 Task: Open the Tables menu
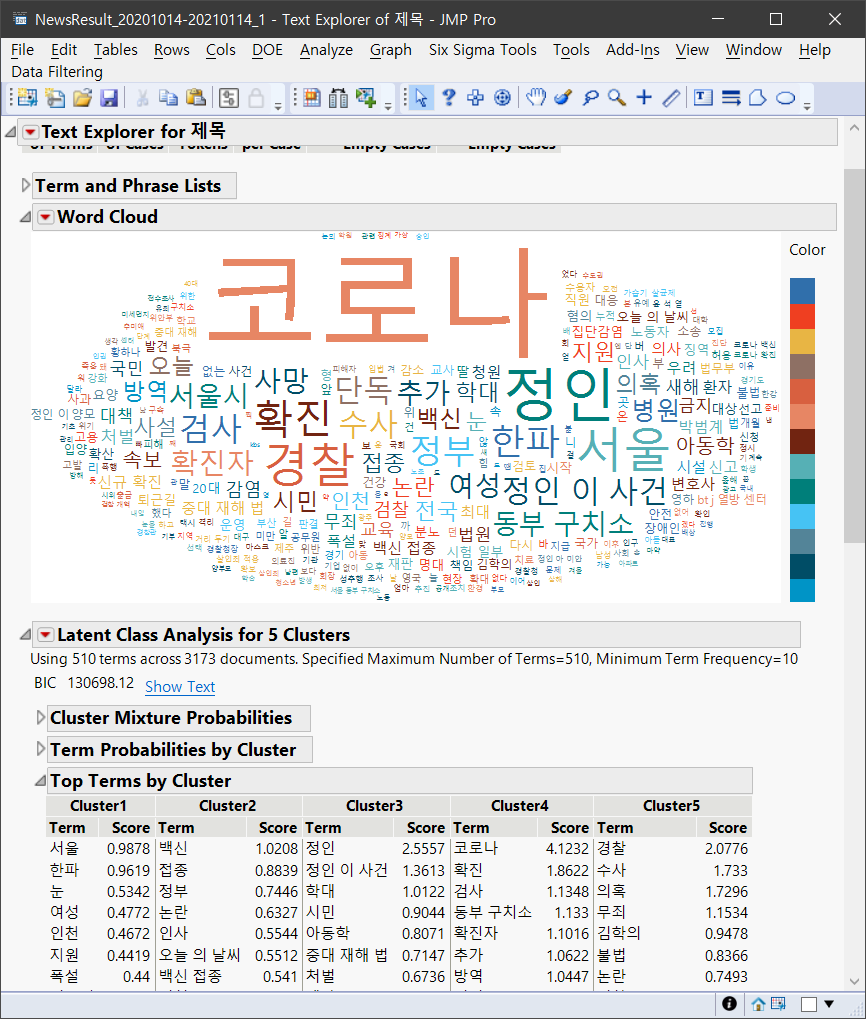(116, 50)
